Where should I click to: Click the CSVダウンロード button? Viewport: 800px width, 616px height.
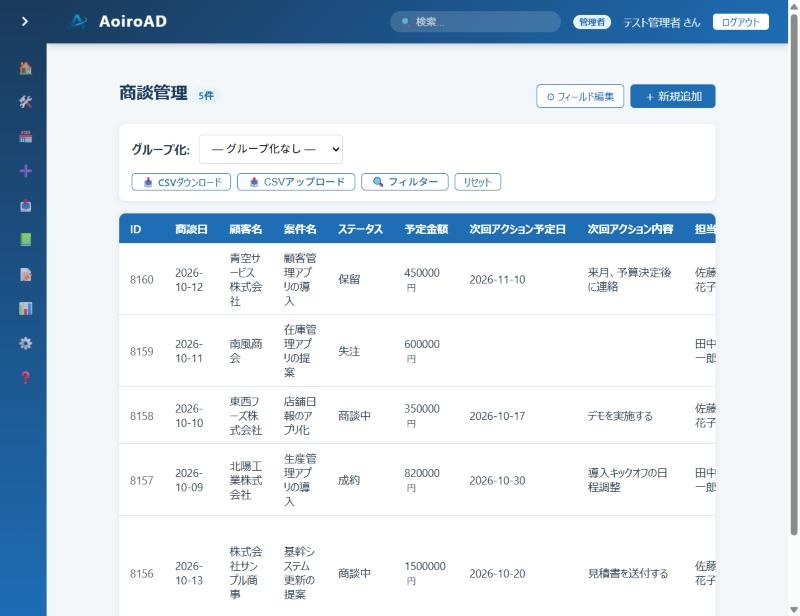(x=181, y=182)
